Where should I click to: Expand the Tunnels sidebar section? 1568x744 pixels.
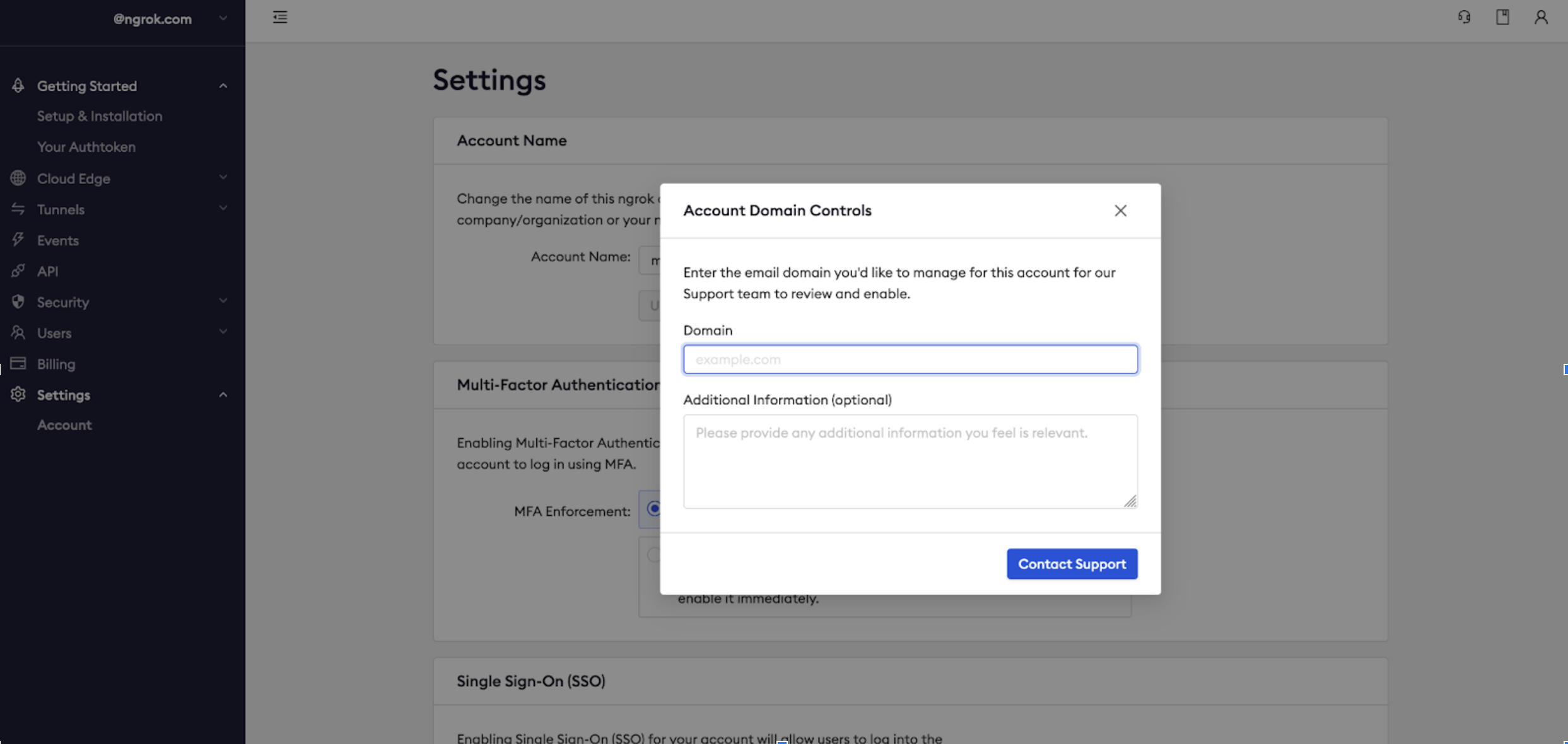pos(222,208)
